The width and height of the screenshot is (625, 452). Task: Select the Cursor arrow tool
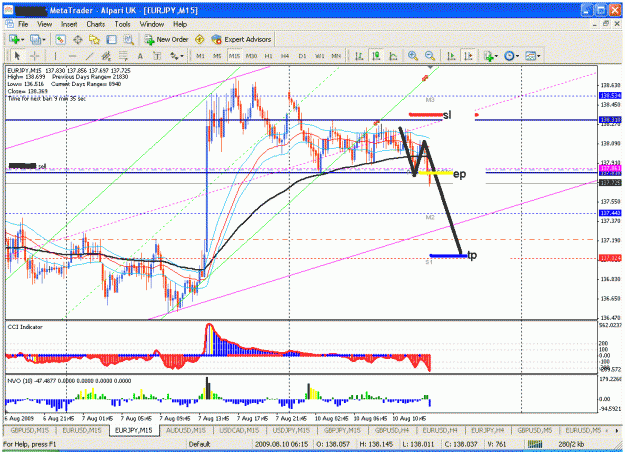tap(17, 56)
